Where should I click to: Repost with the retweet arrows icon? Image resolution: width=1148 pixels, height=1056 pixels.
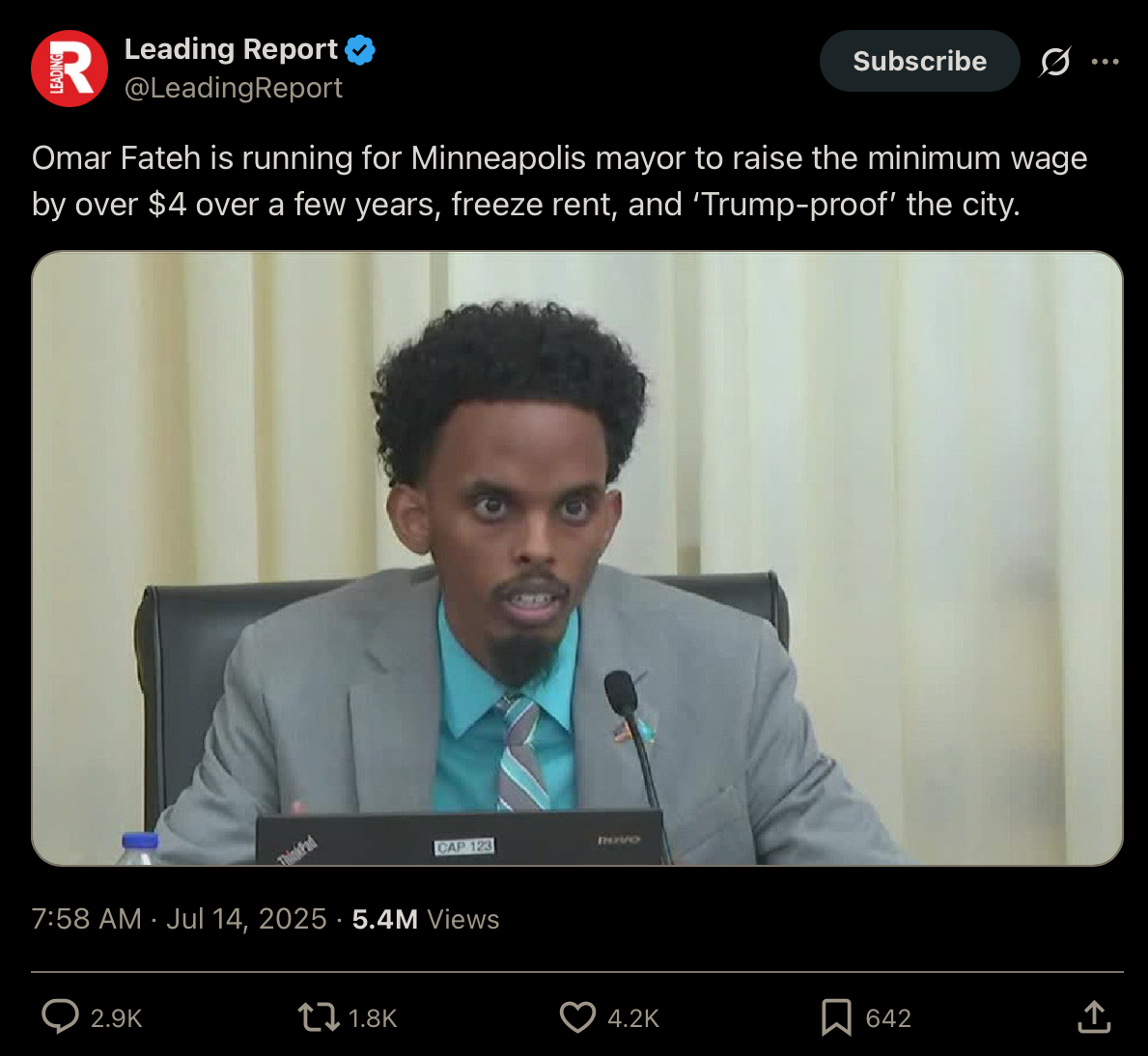319,1017
